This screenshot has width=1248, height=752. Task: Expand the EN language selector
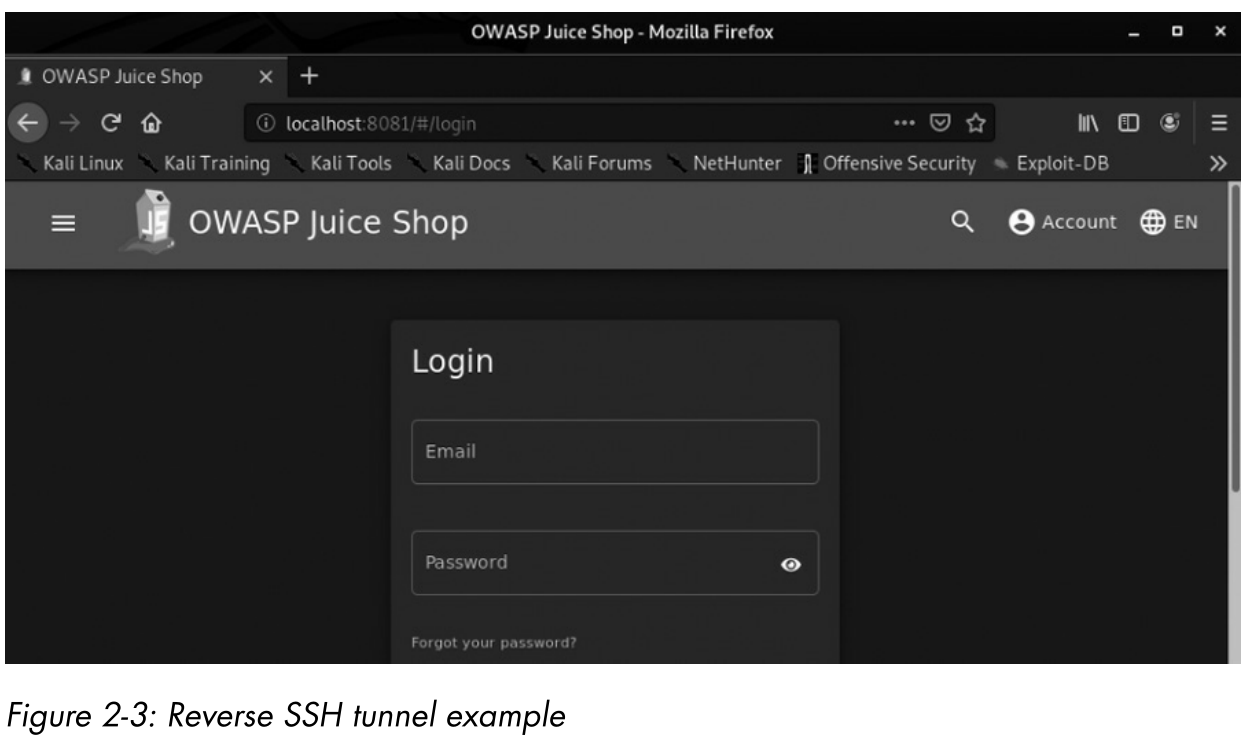point(1168,223)
